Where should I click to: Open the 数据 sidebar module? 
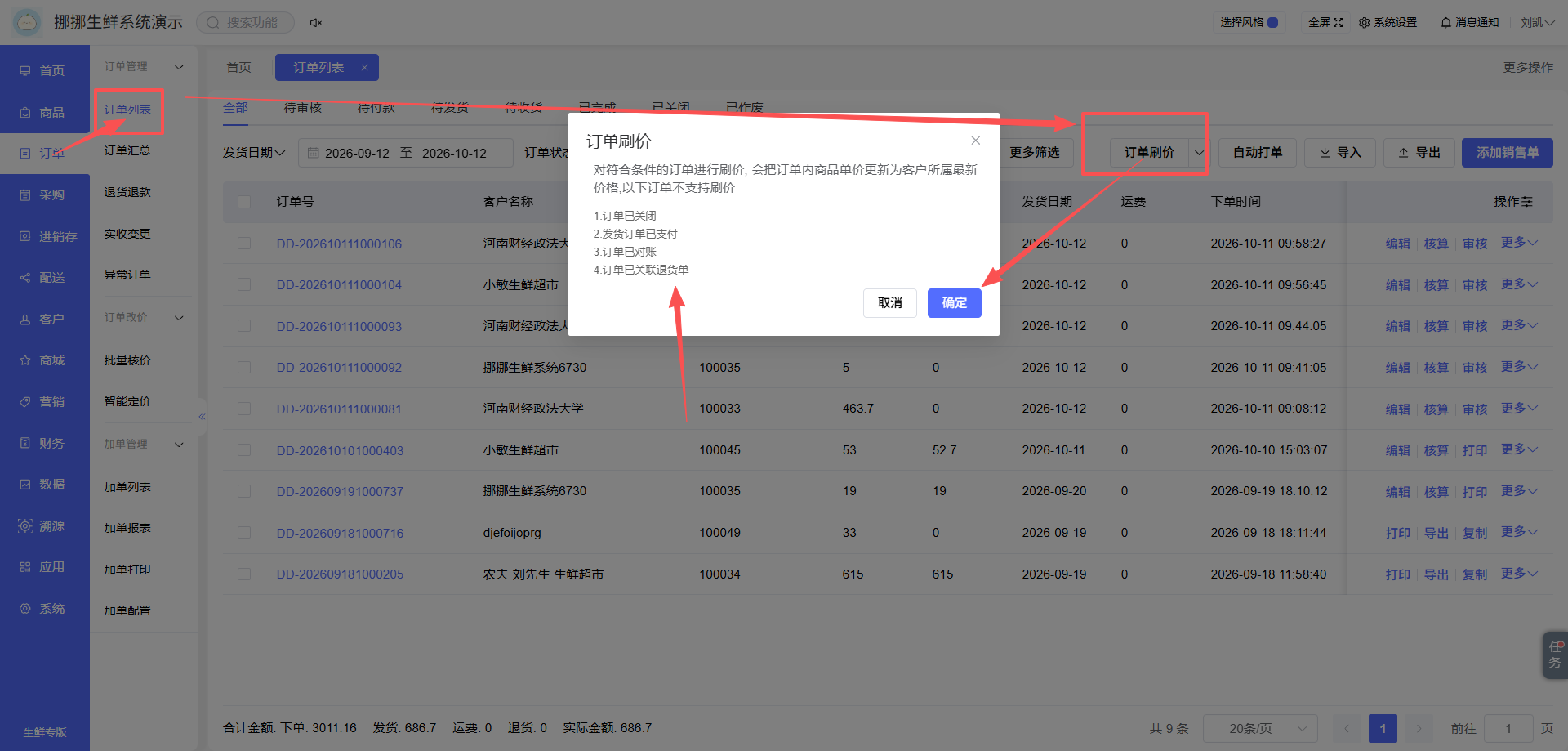(44, 485)
